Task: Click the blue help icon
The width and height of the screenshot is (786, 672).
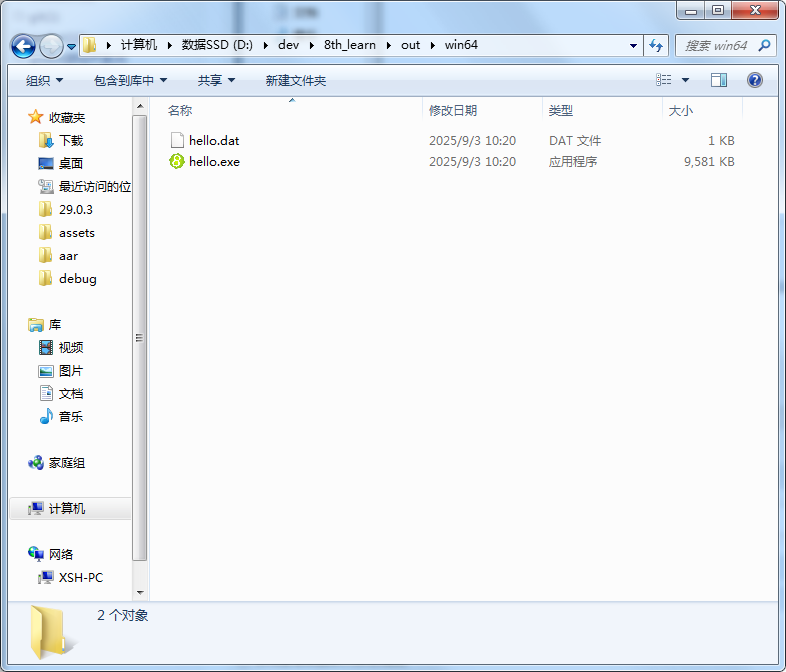Action: pos(754,80)
